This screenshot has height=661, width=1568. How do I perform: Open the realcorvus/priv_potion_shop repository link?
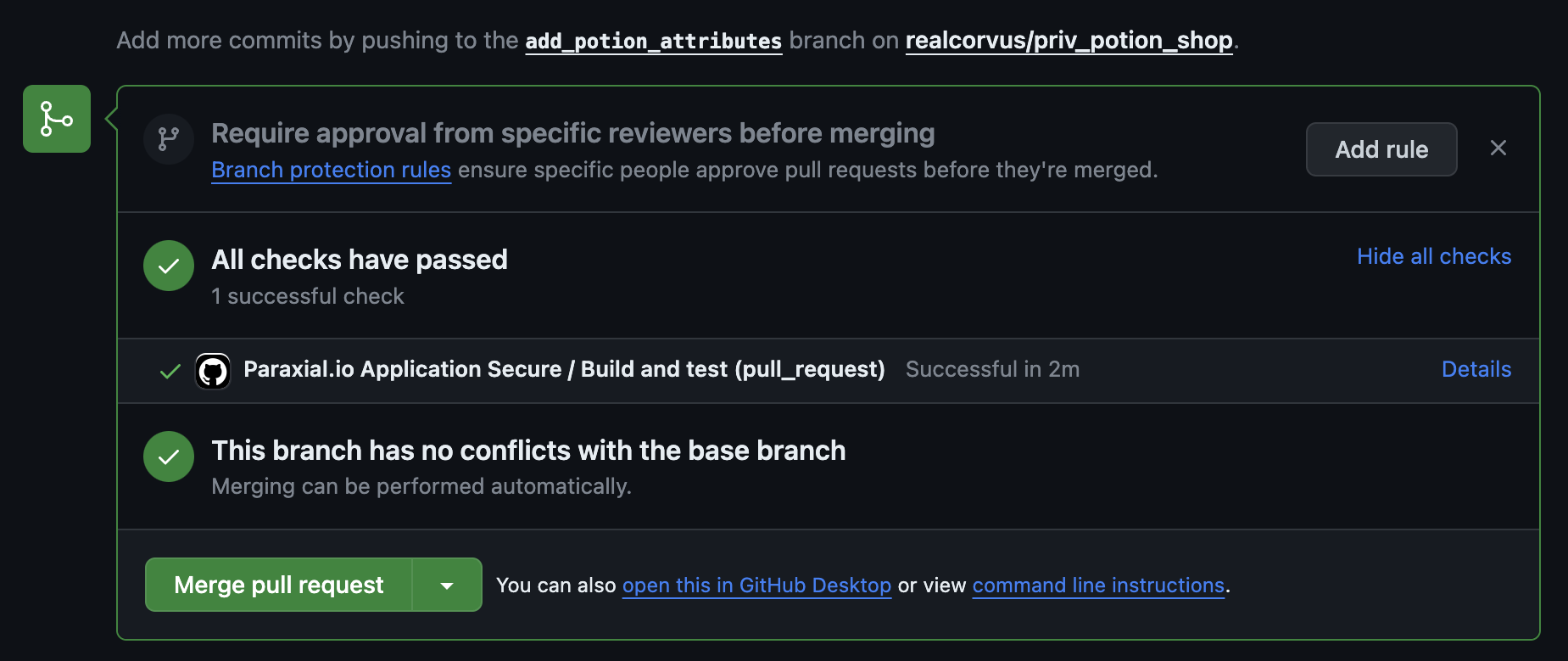pos(1069,41)
